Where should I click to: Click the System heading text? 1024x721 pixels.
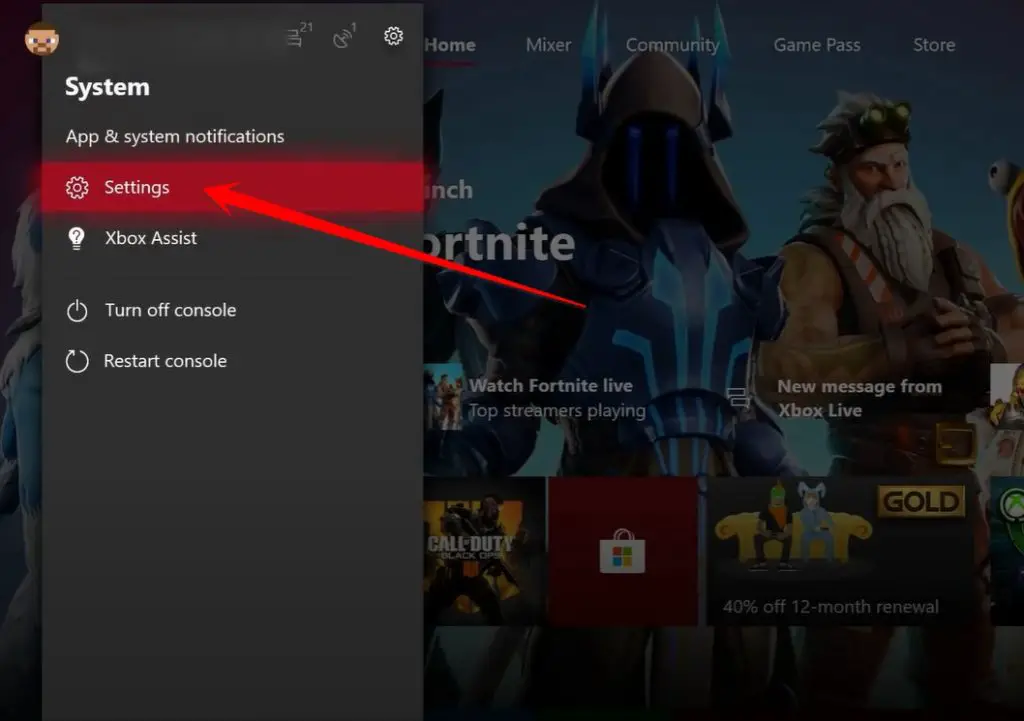107,87
